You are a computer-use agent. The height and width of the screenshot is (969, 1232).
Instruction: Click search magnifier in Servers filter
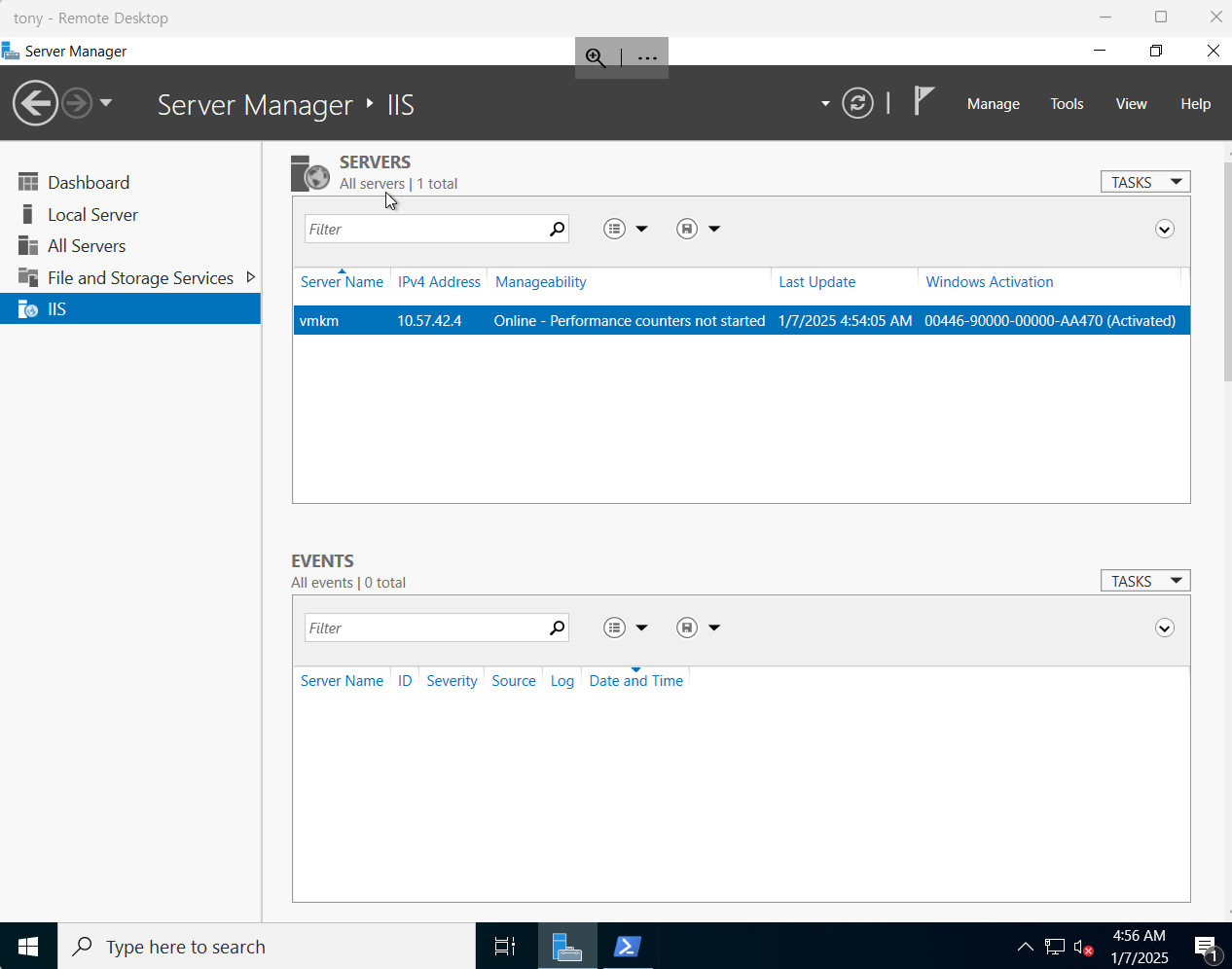(x=558, y=229)
